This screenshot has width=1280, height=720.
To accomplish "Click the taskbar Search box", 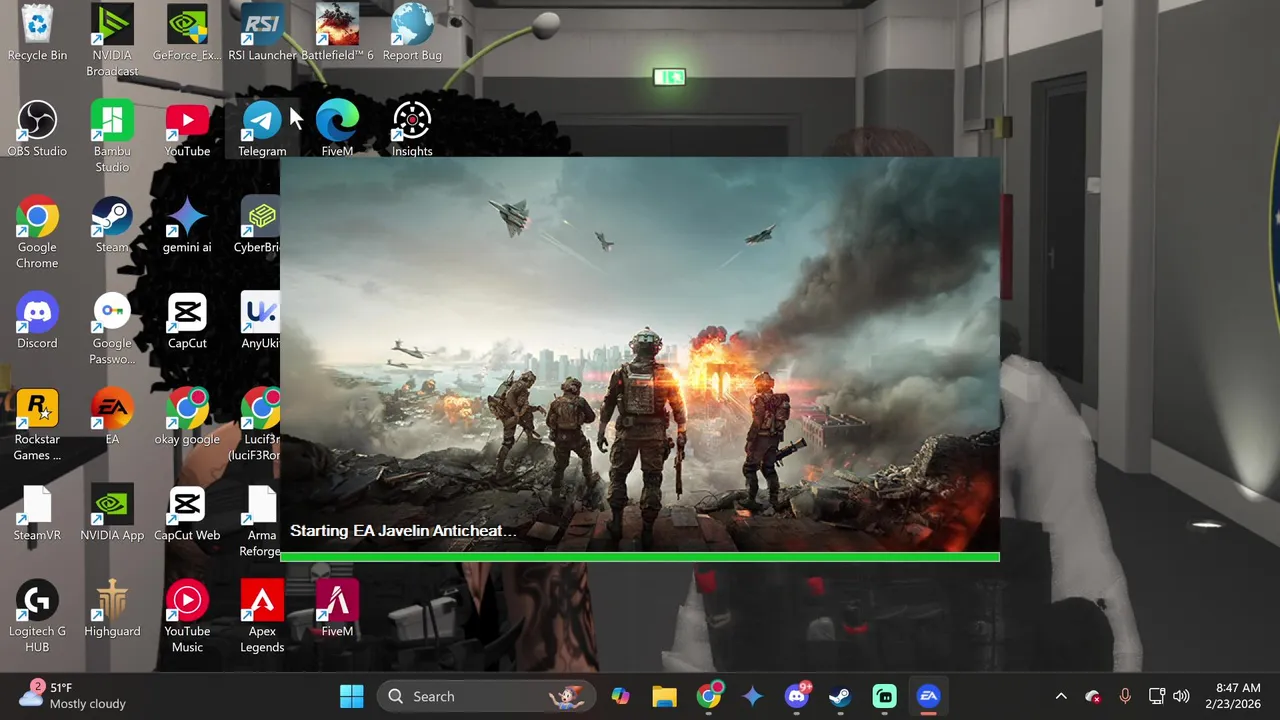I will [487, 696].
